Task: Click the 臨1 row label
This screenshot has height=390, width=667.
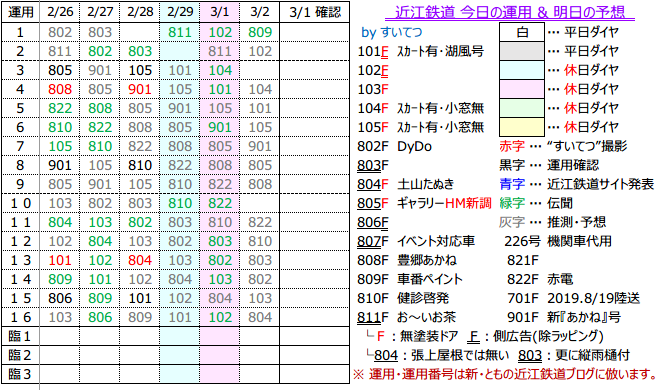Action: pyautogui.click(x=20, y=336)
